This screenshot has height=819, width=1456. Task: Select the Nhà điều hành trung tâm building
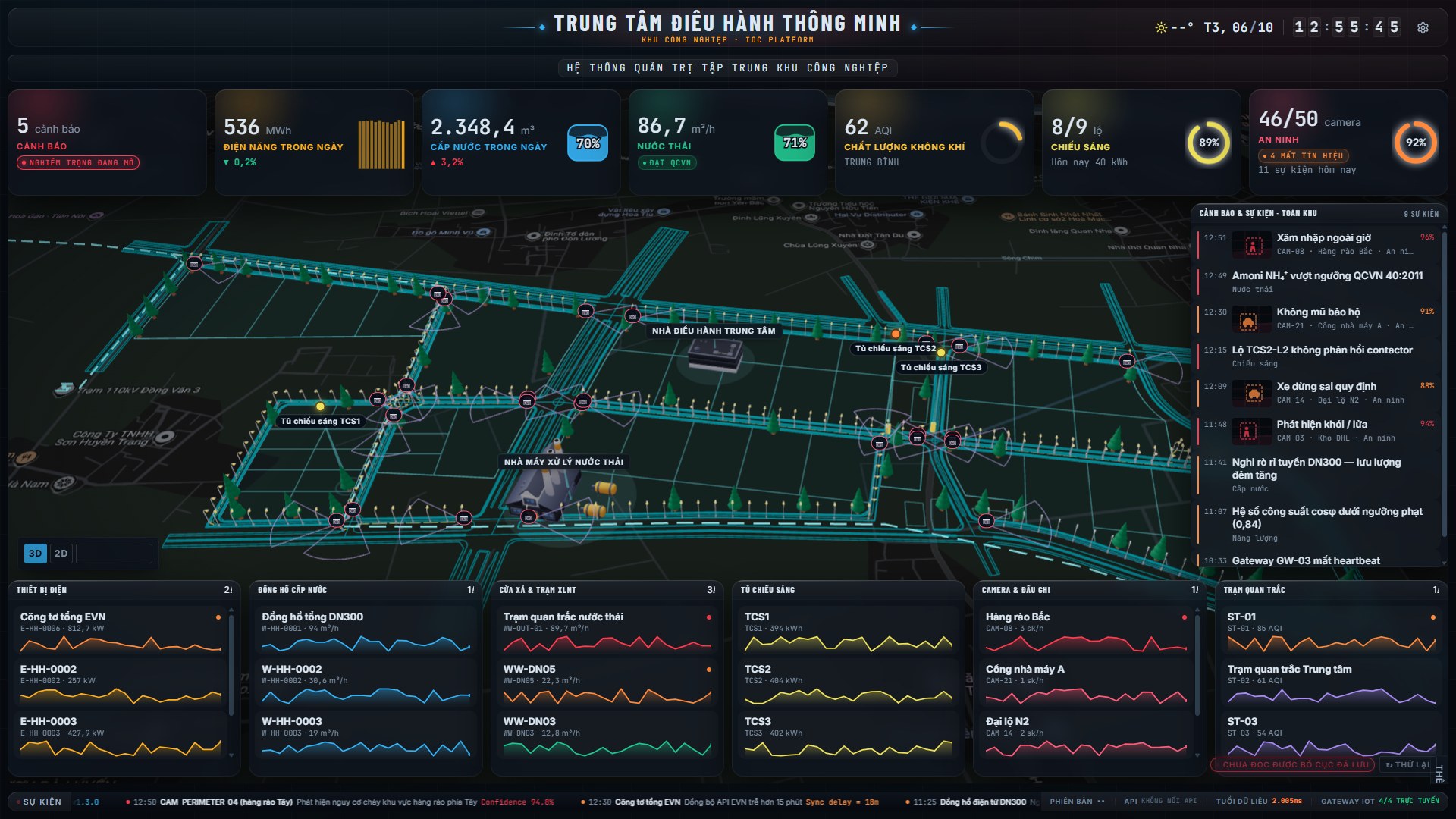[714, 355]
